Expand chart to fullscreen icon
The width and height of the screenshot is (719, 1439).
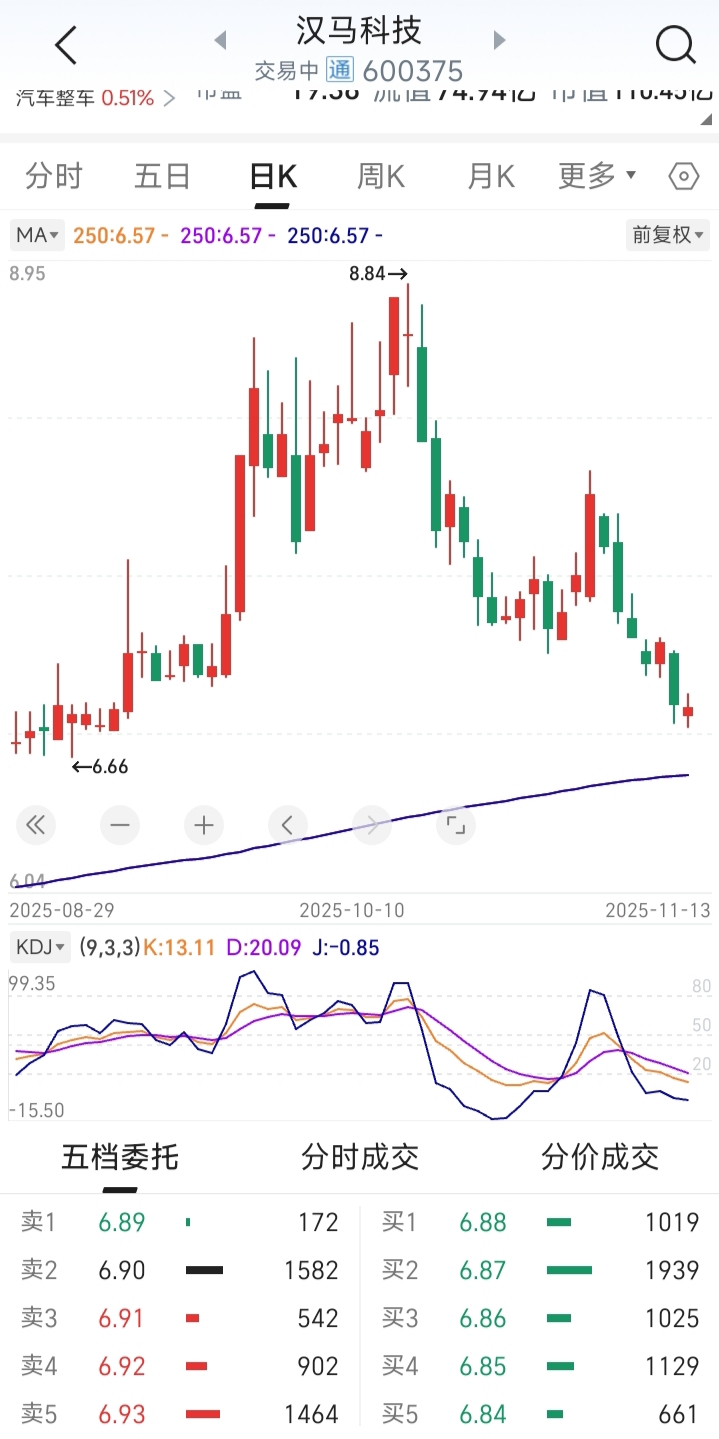pos(456,825)
